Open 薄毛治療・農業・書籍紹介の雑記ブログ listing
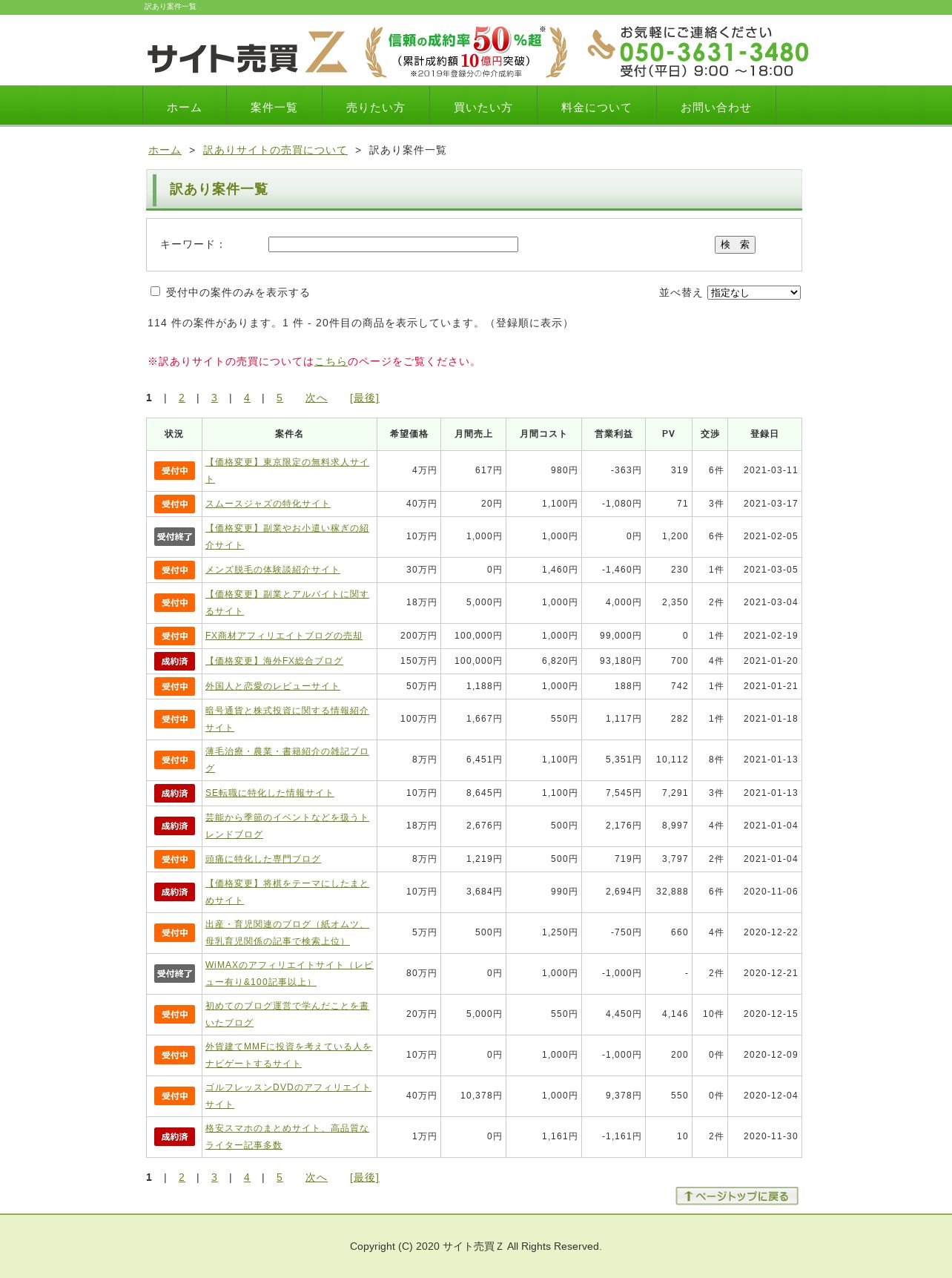 point(287,760)
